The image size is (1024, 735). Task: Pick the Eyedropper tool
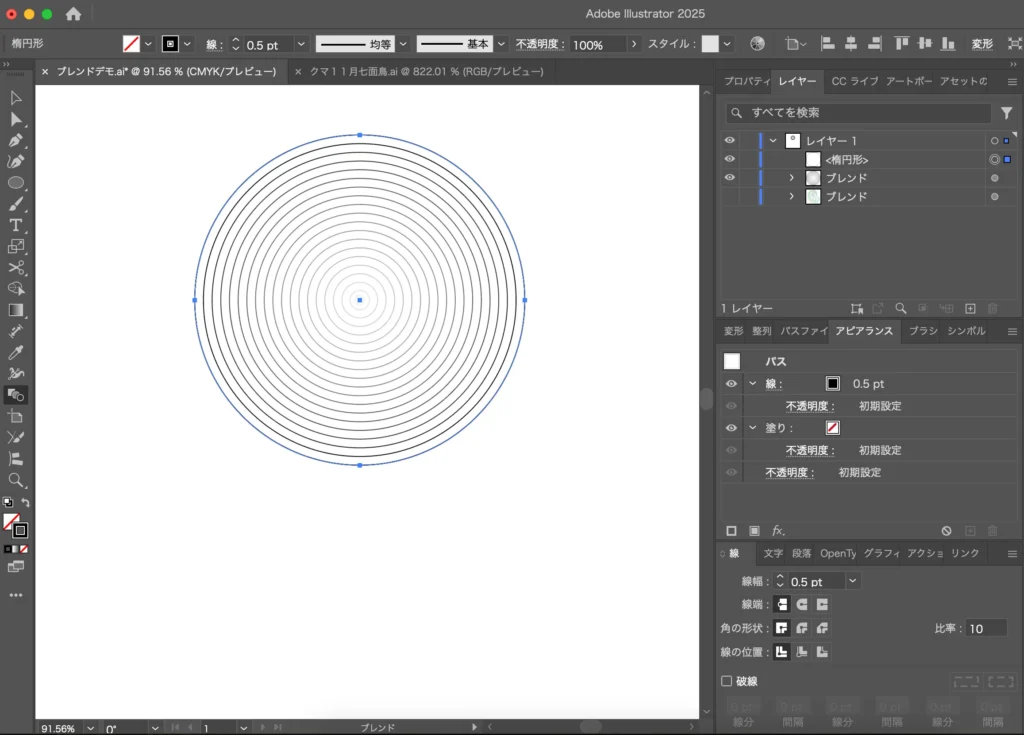[16, 352]
